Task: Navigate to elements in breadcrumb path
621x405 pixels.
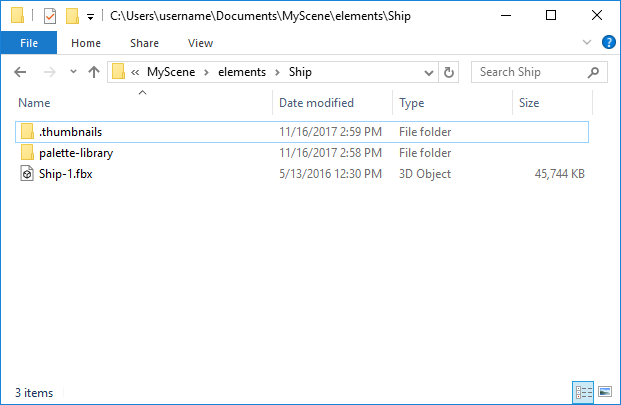Action: pyautogui.click(x=242, y=72)
